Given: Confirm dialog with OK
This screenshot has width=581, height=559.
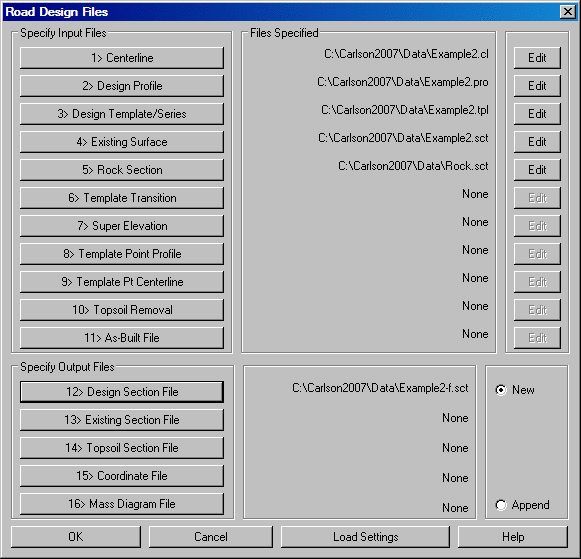Looking at the screenshot, I should click(x=76, y=537).
